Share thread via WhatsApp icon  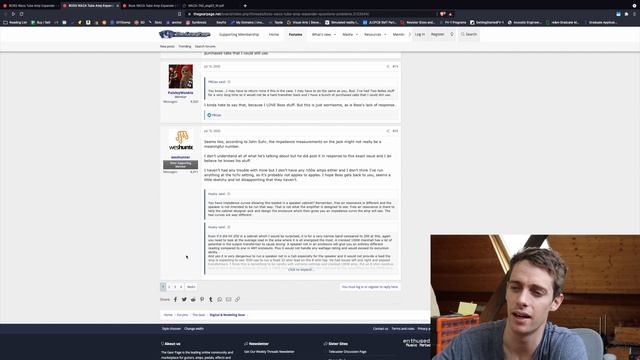tap(220, 299)
